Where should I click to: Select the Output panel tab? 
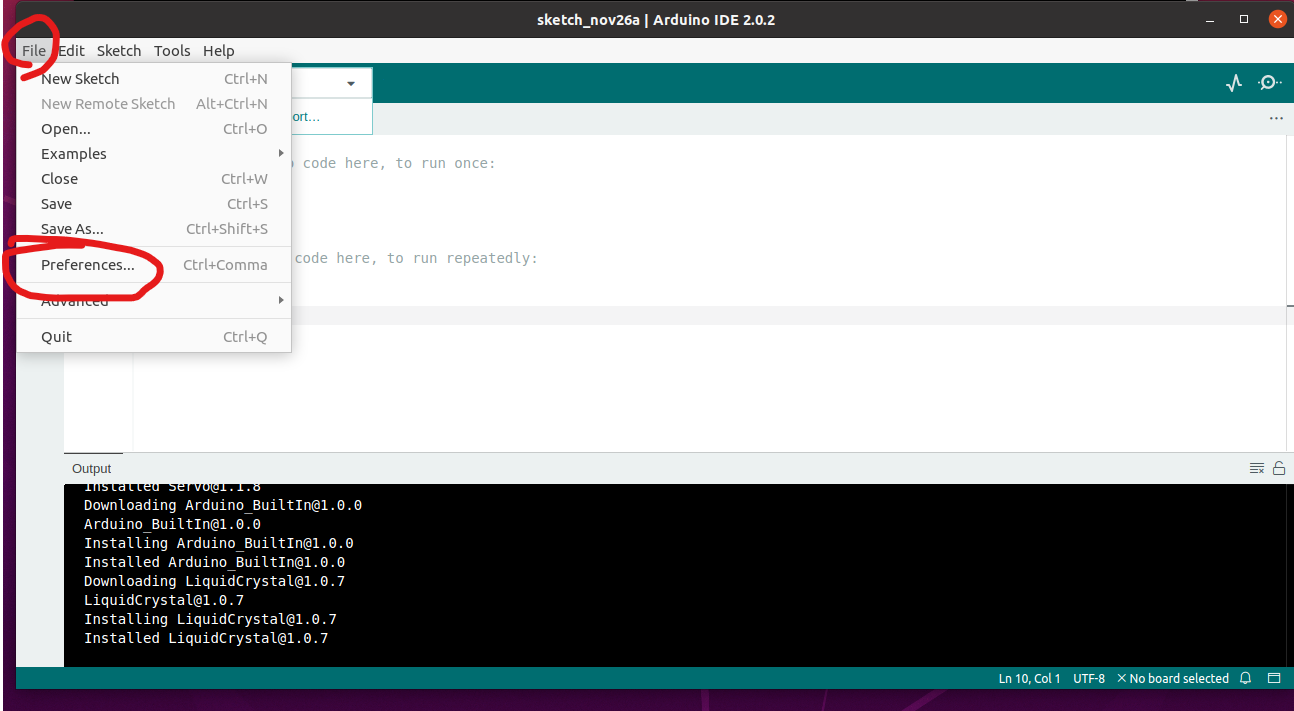[92, 468]
